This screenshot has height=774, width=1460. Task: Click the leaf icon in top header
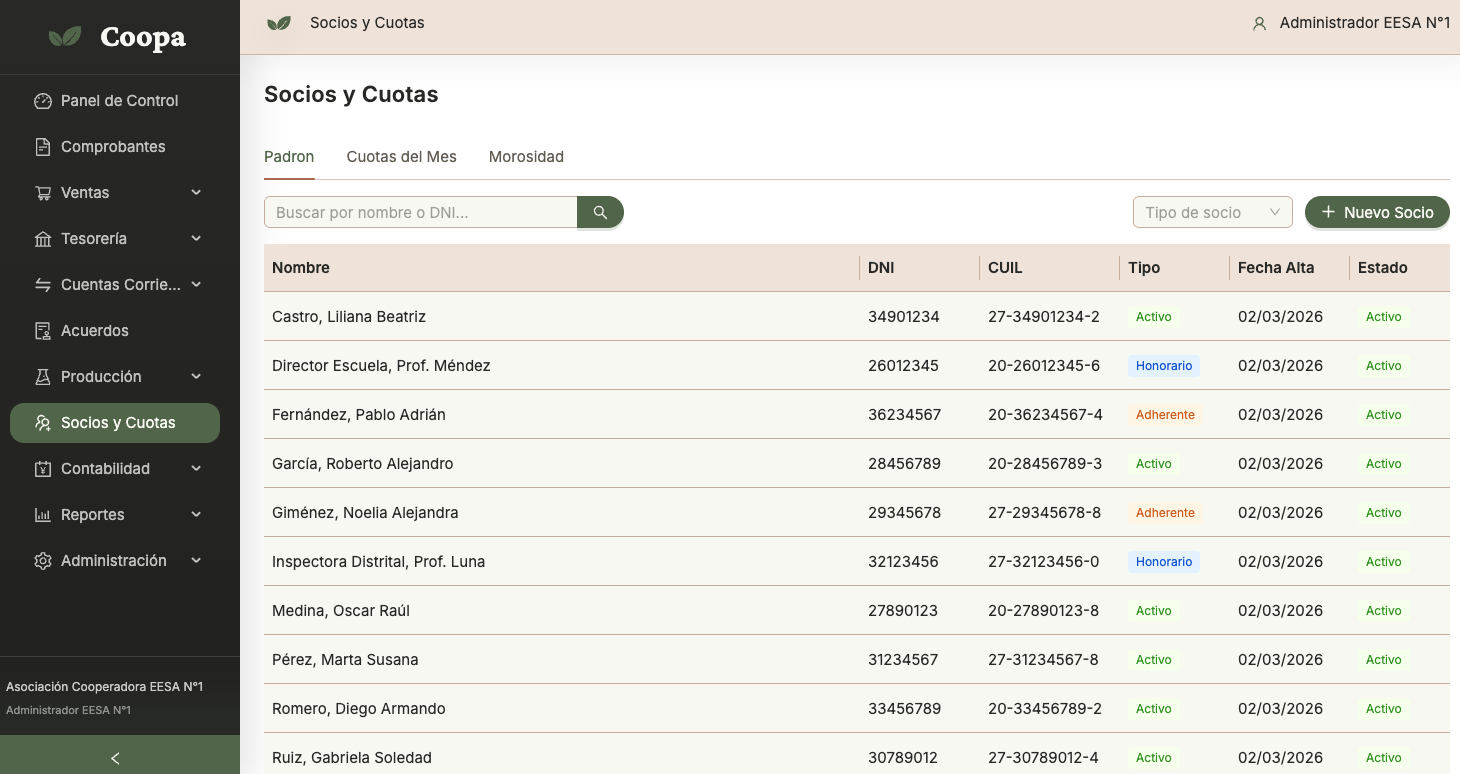pyautogui.click(x=279, y=23)
